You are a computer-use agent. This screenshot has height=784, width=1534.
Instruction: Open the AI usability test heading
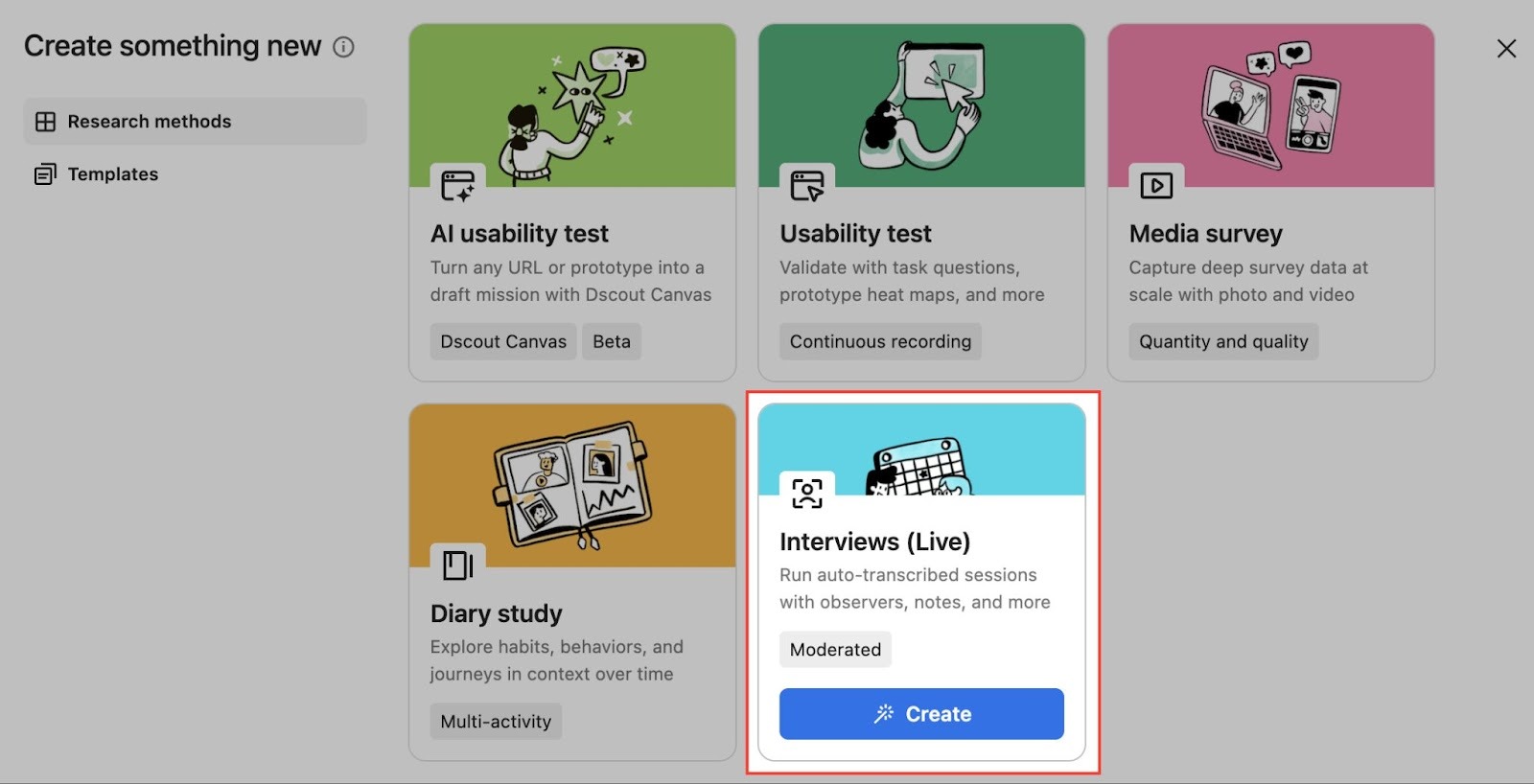pos(519,234)
